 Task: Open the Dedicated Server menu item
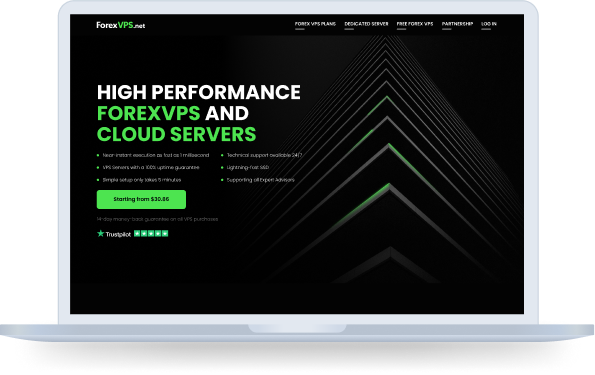[366, 24]
